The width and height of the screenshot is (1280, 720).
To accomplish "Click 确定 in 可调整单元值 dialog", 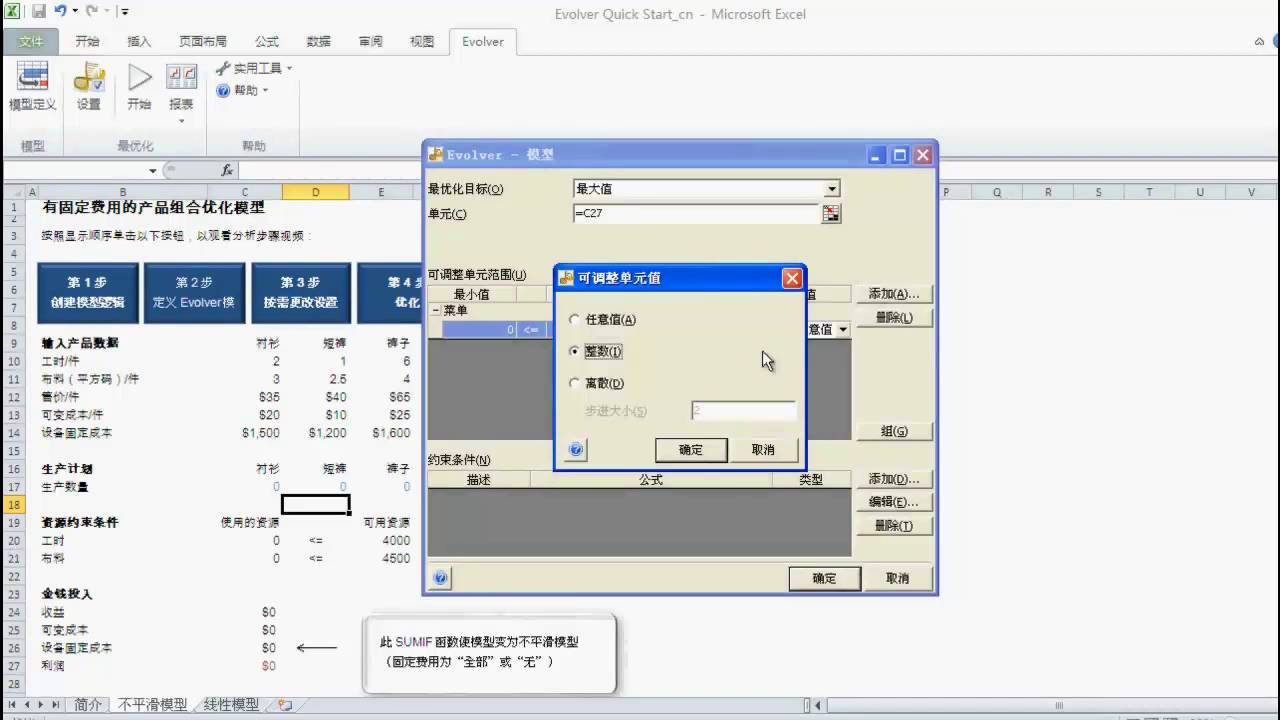I will (x=691, y=450).
